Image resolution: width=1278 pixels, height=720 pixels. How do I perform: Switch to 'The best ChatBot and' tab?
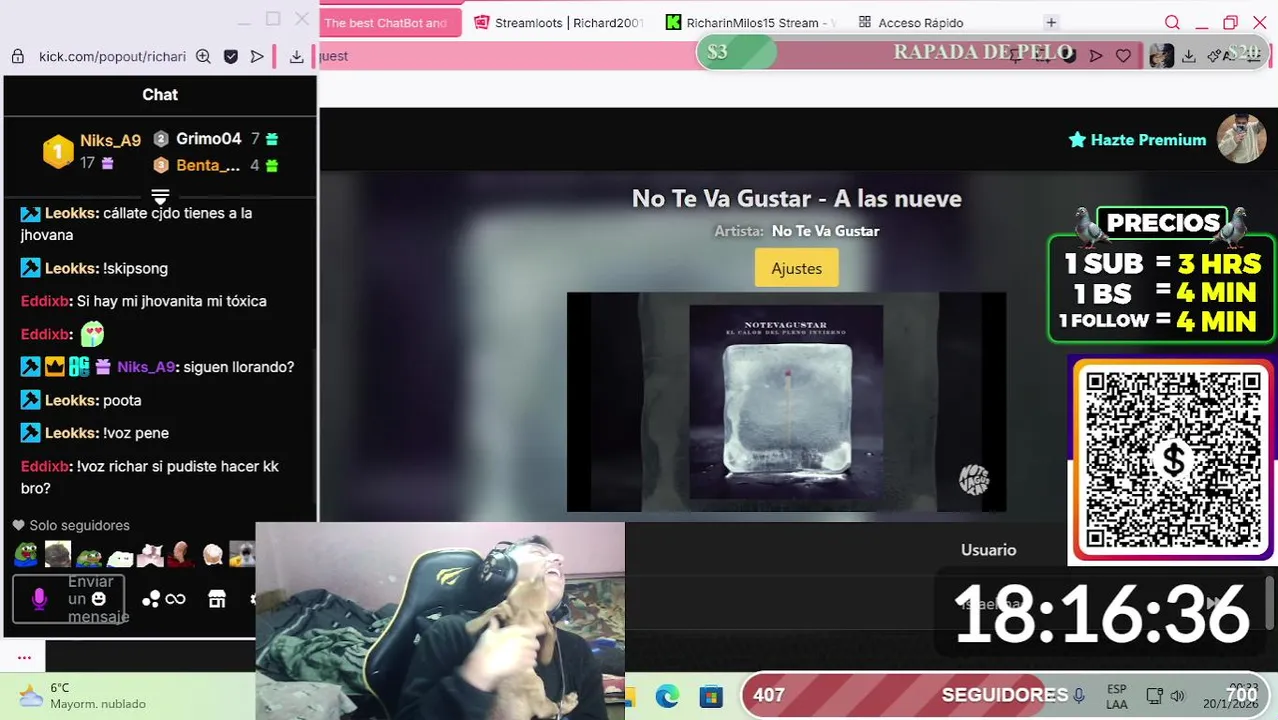390,22
